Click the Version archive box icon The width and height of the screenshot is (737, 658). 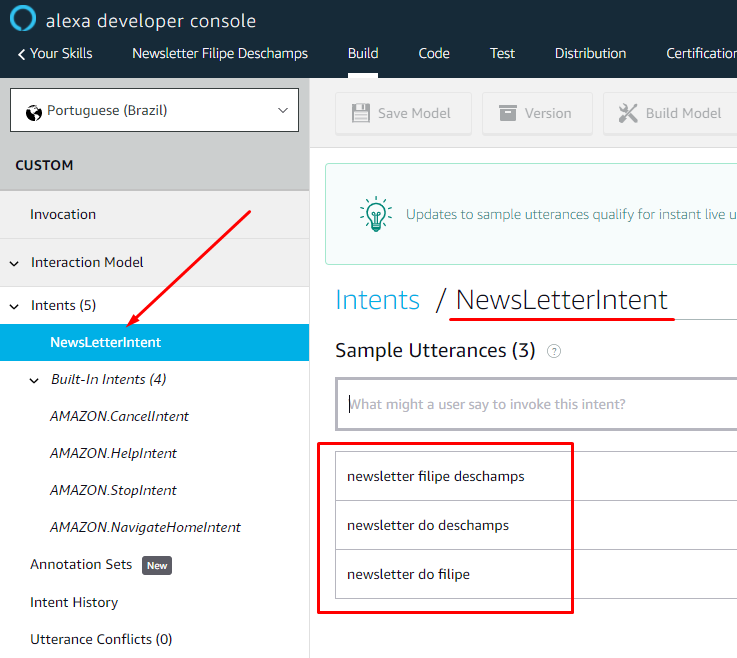pos(507,113)
